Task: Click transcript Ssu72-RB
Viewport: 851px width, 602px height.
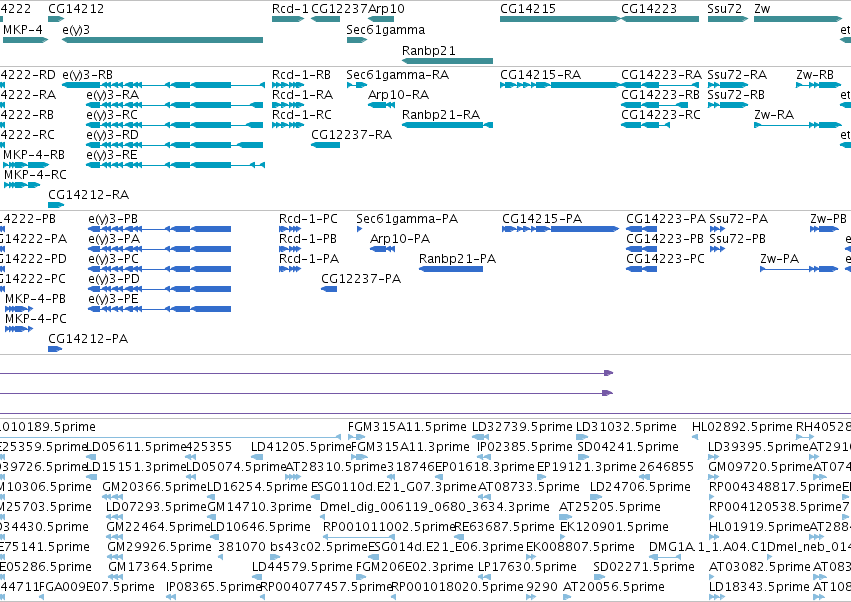Action: coord(728,105)
